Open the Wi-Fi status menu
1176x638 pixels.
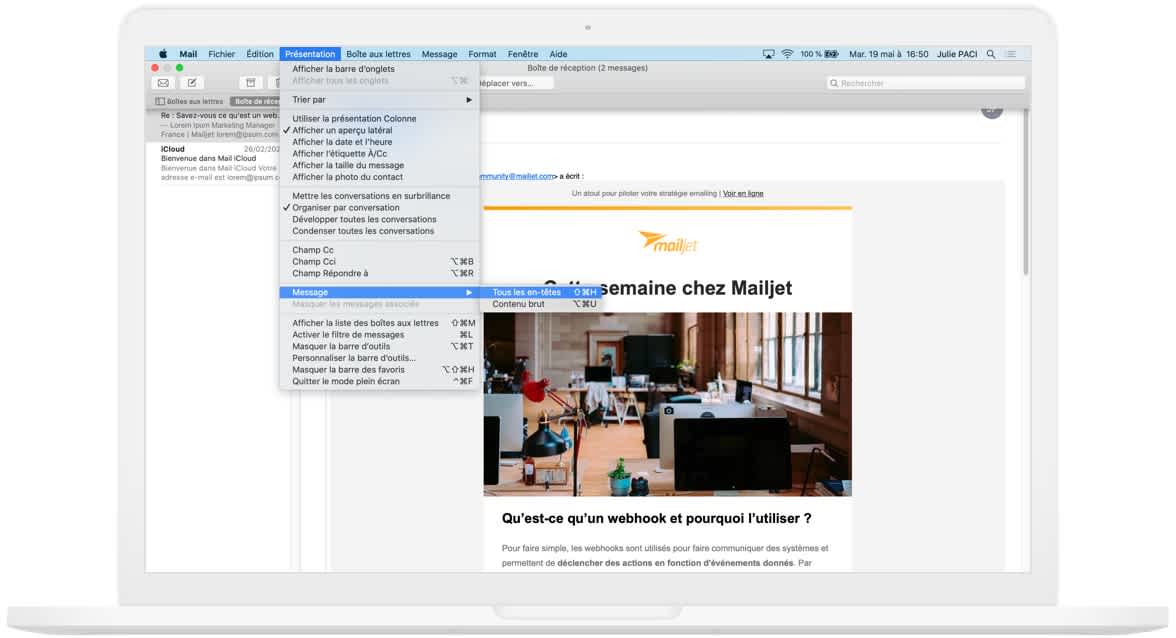(x=787, y=54)
